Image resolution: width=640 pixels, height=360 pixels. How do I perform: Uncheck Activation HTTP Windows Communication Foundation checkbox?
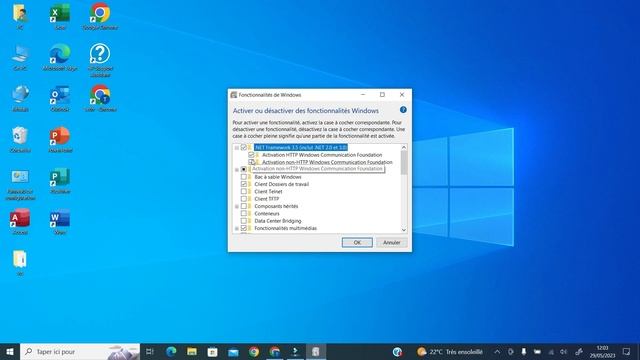pos(251,155)
